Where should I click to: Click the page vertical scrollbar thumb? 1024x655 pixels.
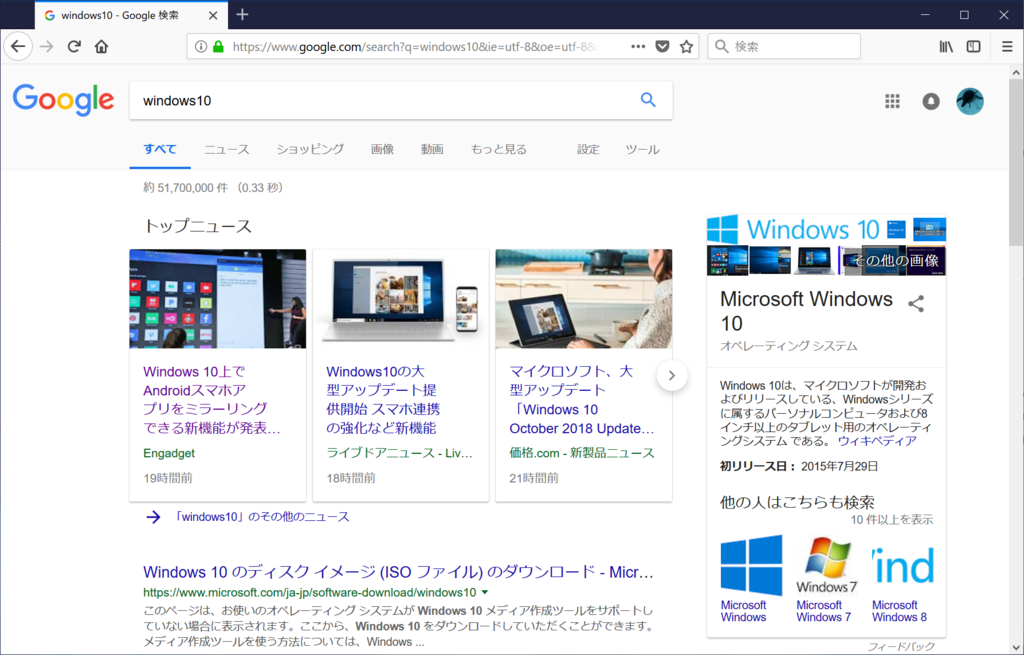pyautogui.click(x=1016, y=162)
